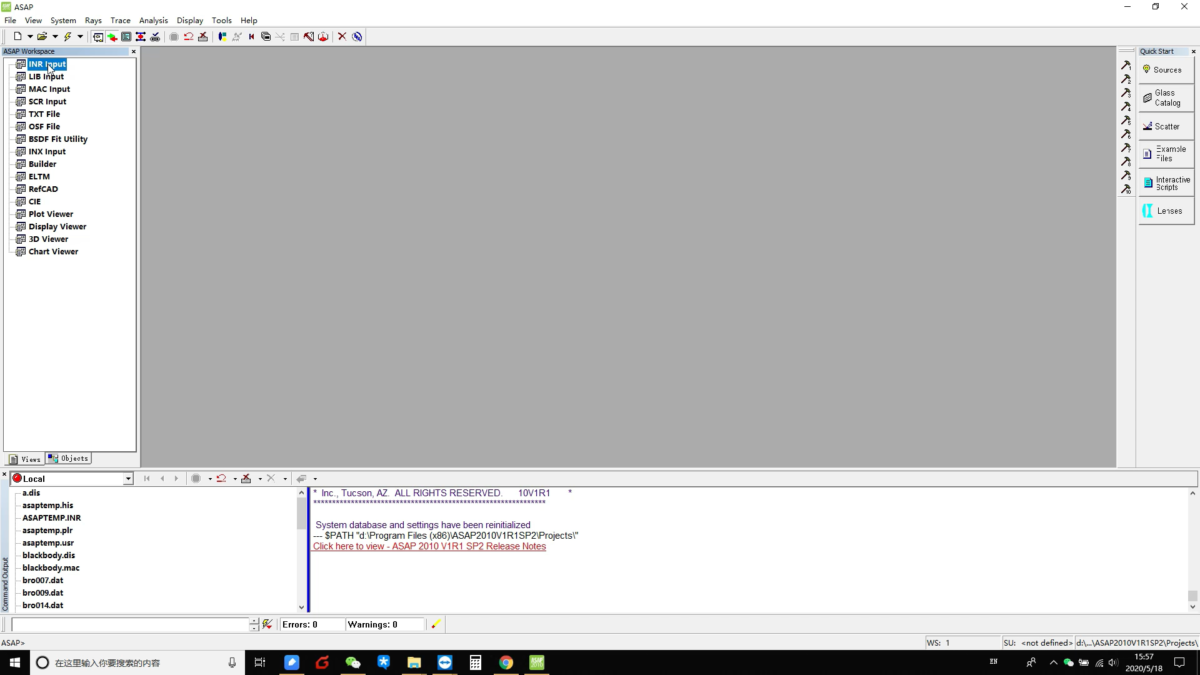The width and height of the screenshot is (1200, 675).
Task: Select Chart Viewer in workspace tree
Action: (x=53, y=252)
